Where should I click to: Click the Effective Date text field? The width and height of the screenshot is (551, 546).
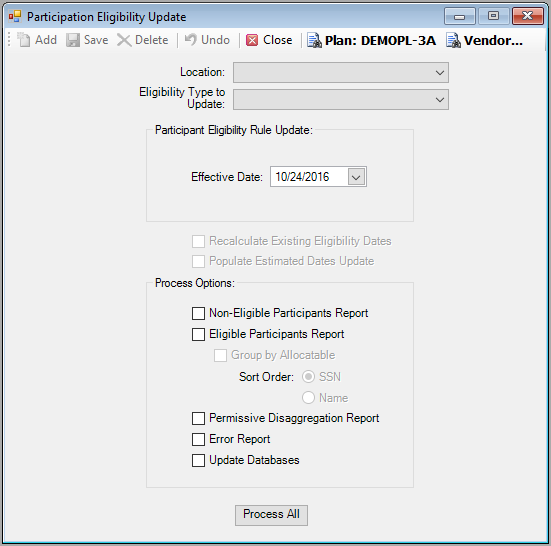click(309, 177)
